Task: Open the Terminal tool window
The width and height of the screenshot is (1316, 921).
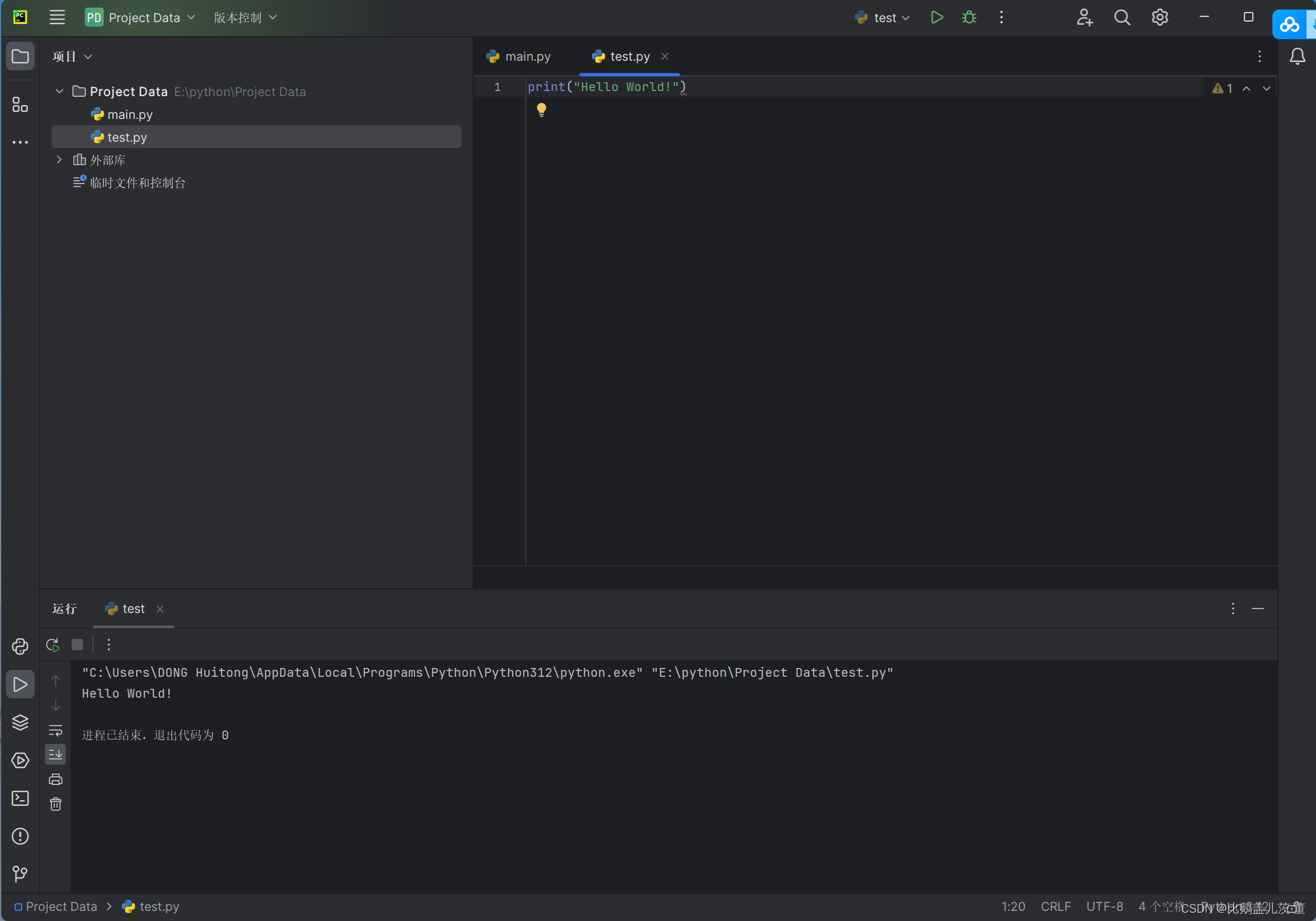Action: (20, 798)
